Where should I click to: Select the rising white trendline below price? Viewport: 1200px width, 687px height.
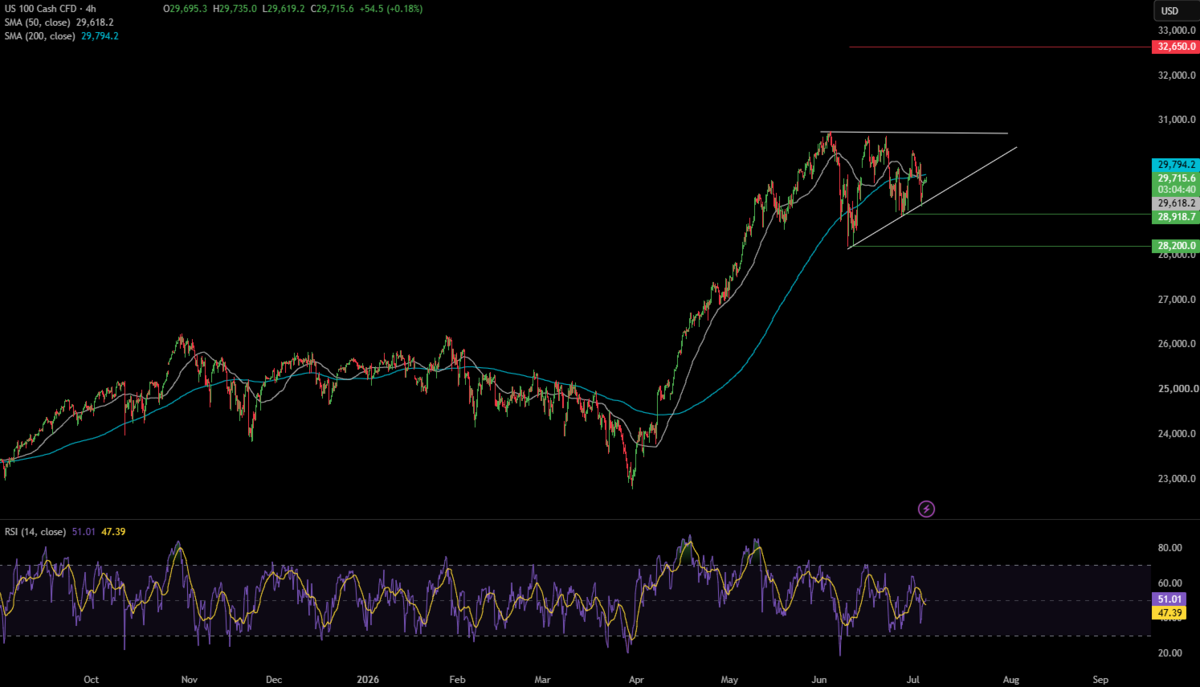click(x=931, y=198)
